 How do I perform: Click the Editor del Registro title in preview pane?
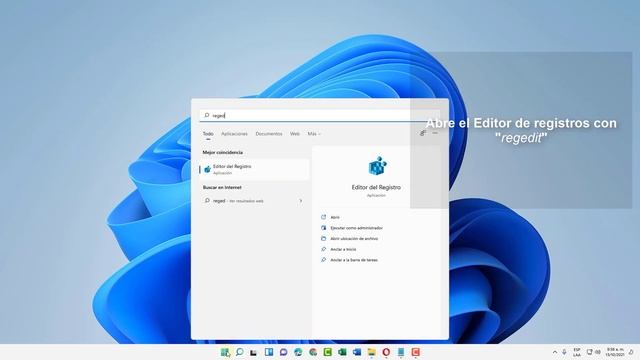[x=376, y=187]
